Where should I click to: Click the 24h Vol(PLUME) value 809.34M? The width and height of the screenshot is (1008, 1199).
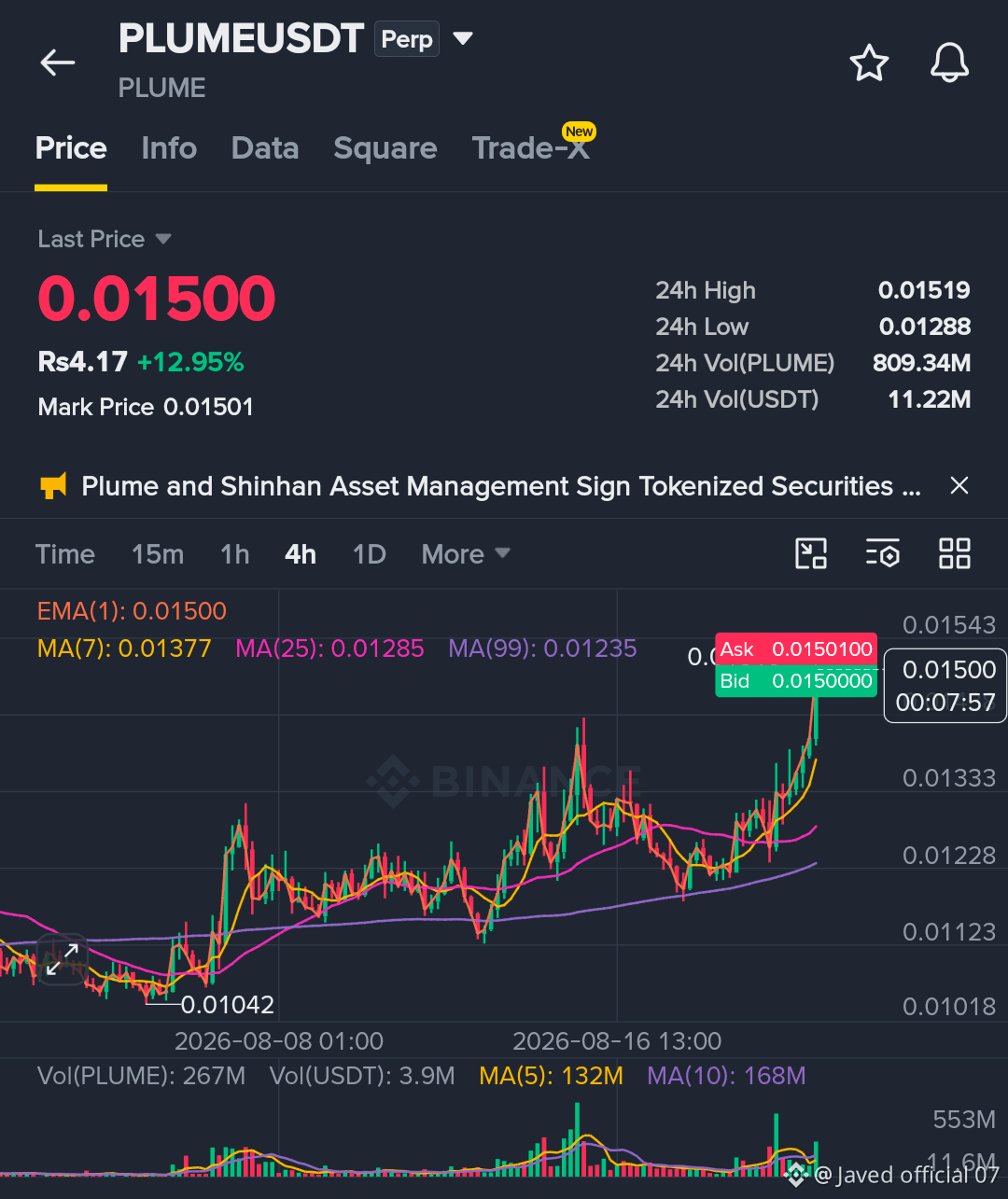(x=922, y=363)
